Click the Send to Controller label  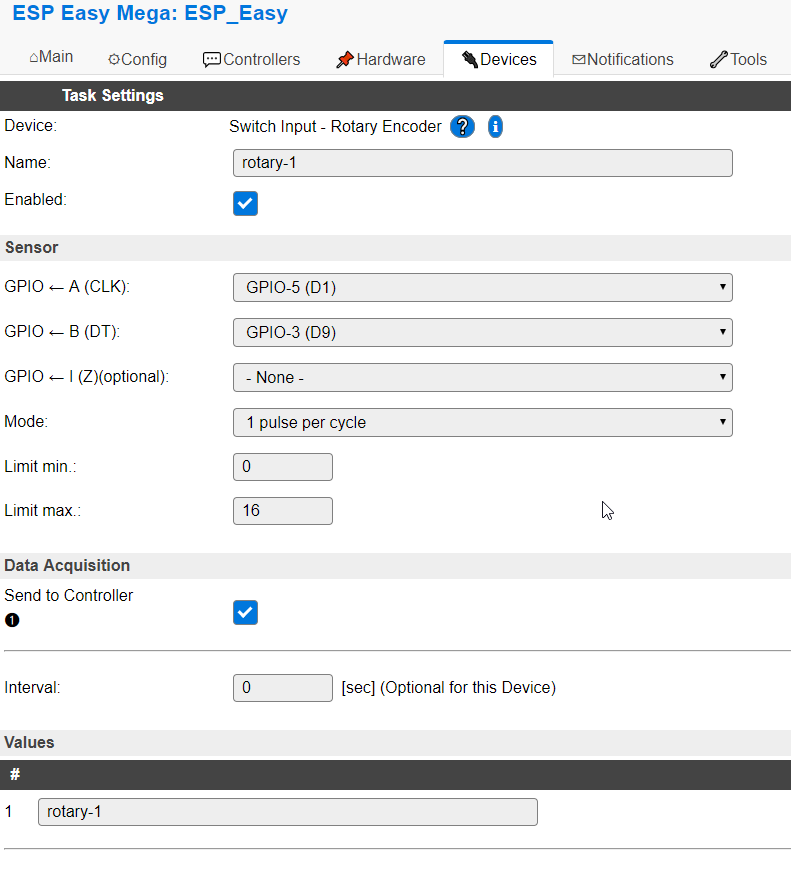tap(69, 595)
